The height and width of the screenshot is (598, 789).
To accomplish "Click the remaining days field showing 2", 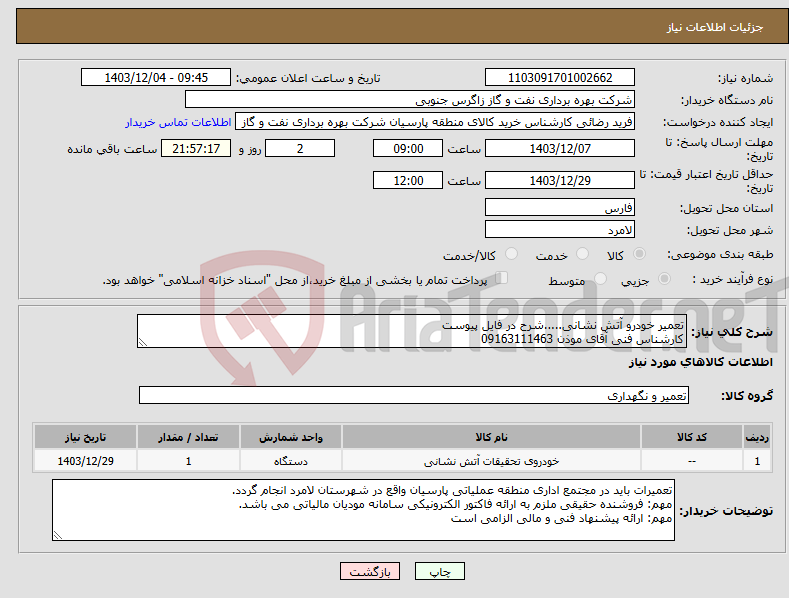I will pyautogui.click(x=300, y=148).
